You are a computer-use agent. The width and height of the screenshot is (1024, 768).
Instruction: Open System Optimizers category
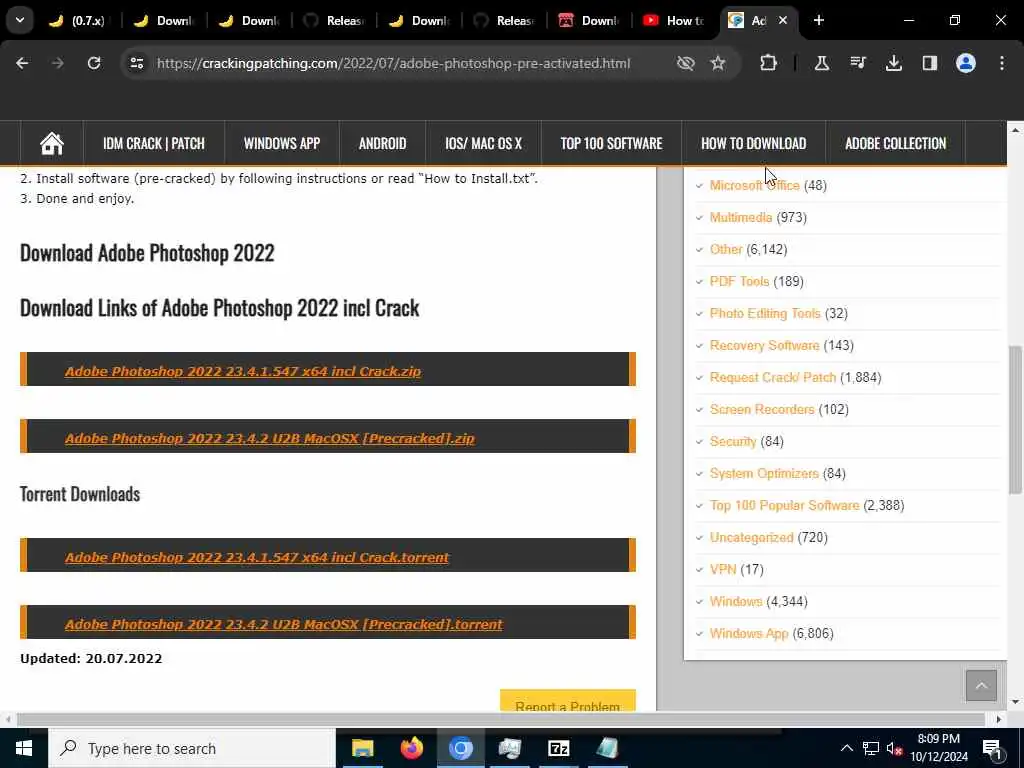(764, 473)
